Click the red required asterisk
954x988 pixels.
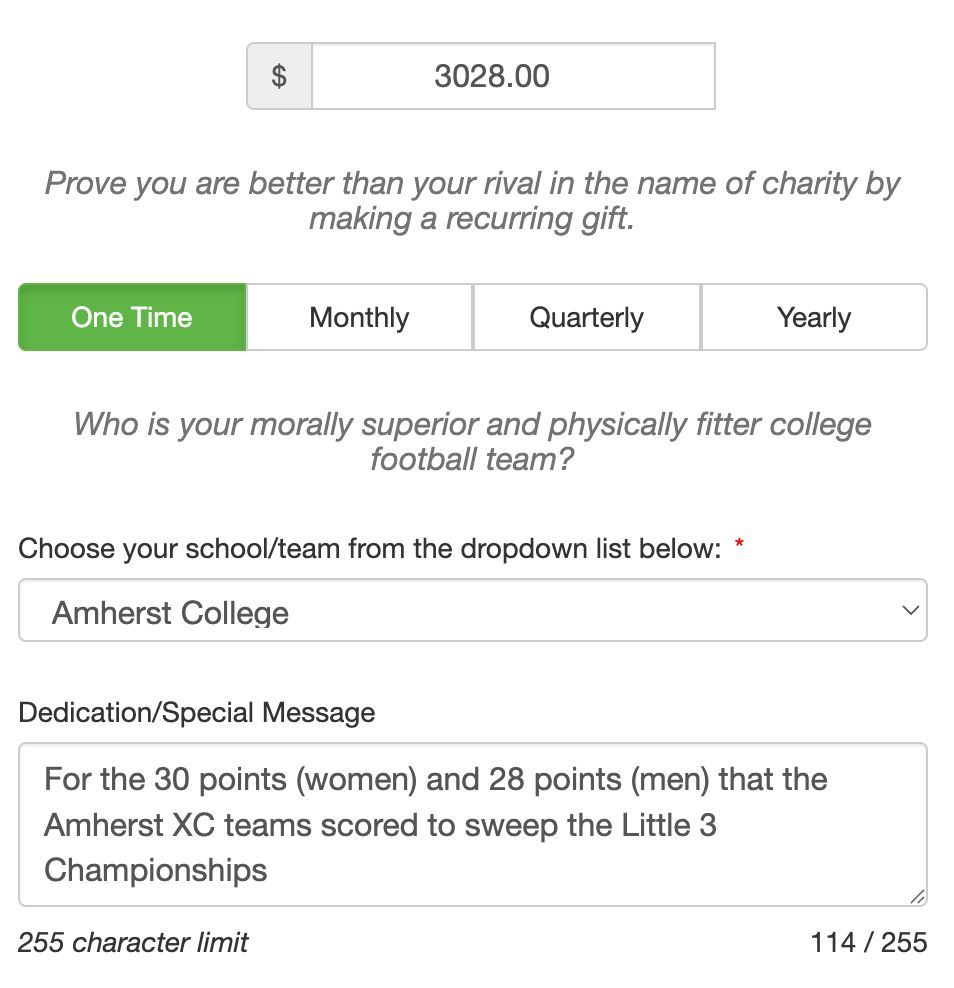click(x=739, y=545)
